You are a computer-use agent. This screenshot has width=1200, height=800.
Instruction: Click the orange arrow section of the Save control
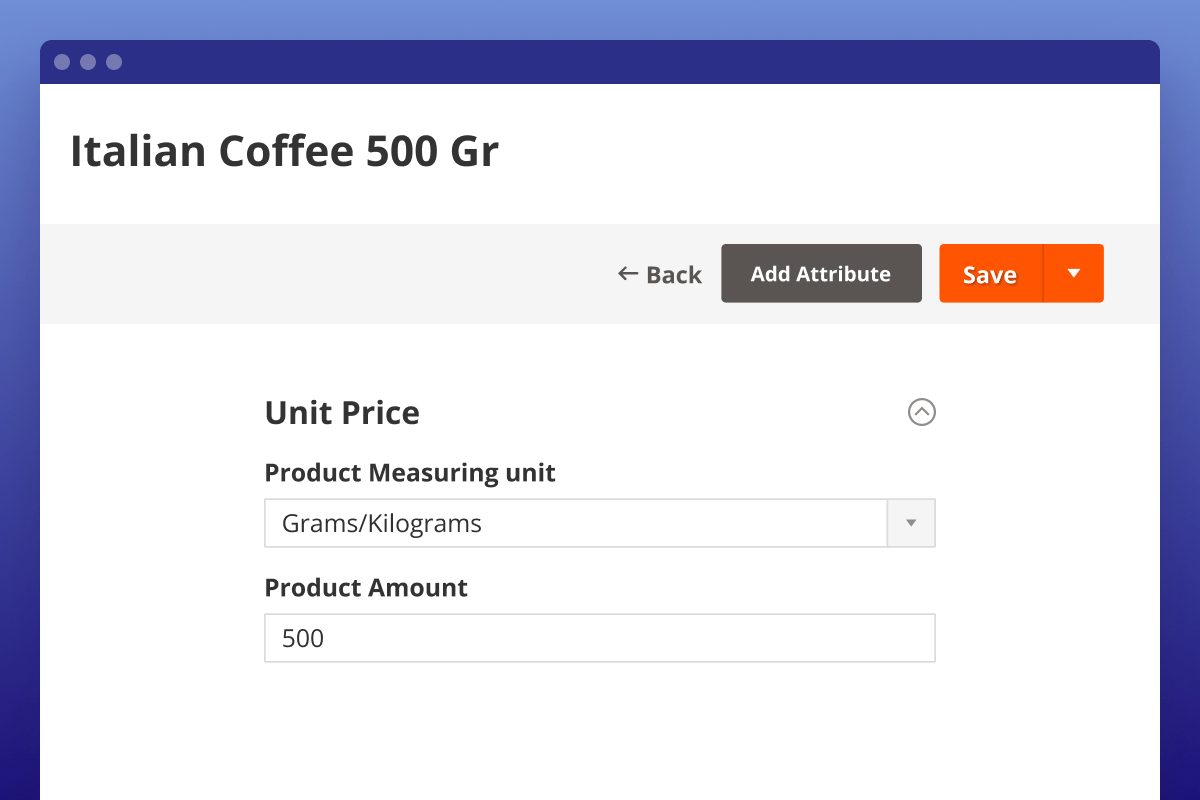click(1074, 273)
